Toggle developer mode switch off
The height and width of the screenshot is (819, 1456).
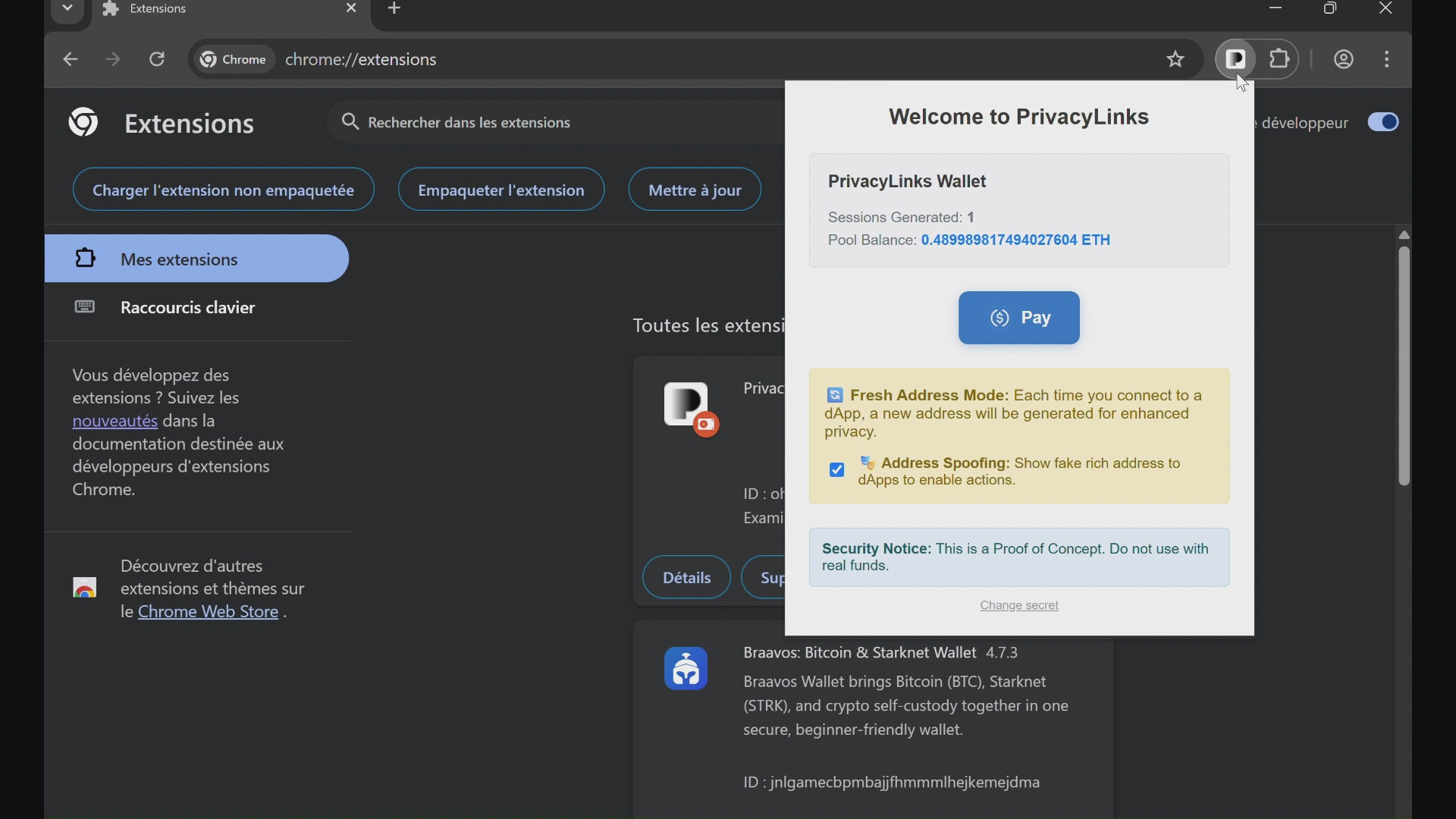[x=1383, y=122]
